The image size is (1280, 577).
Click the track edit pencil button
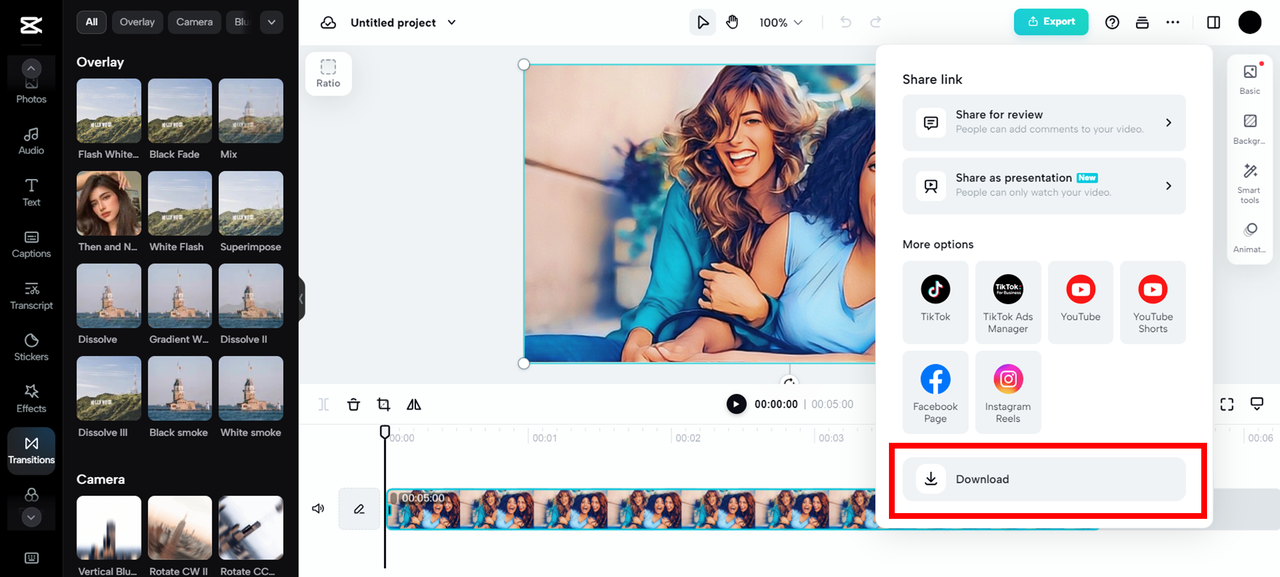click(358, 508)
